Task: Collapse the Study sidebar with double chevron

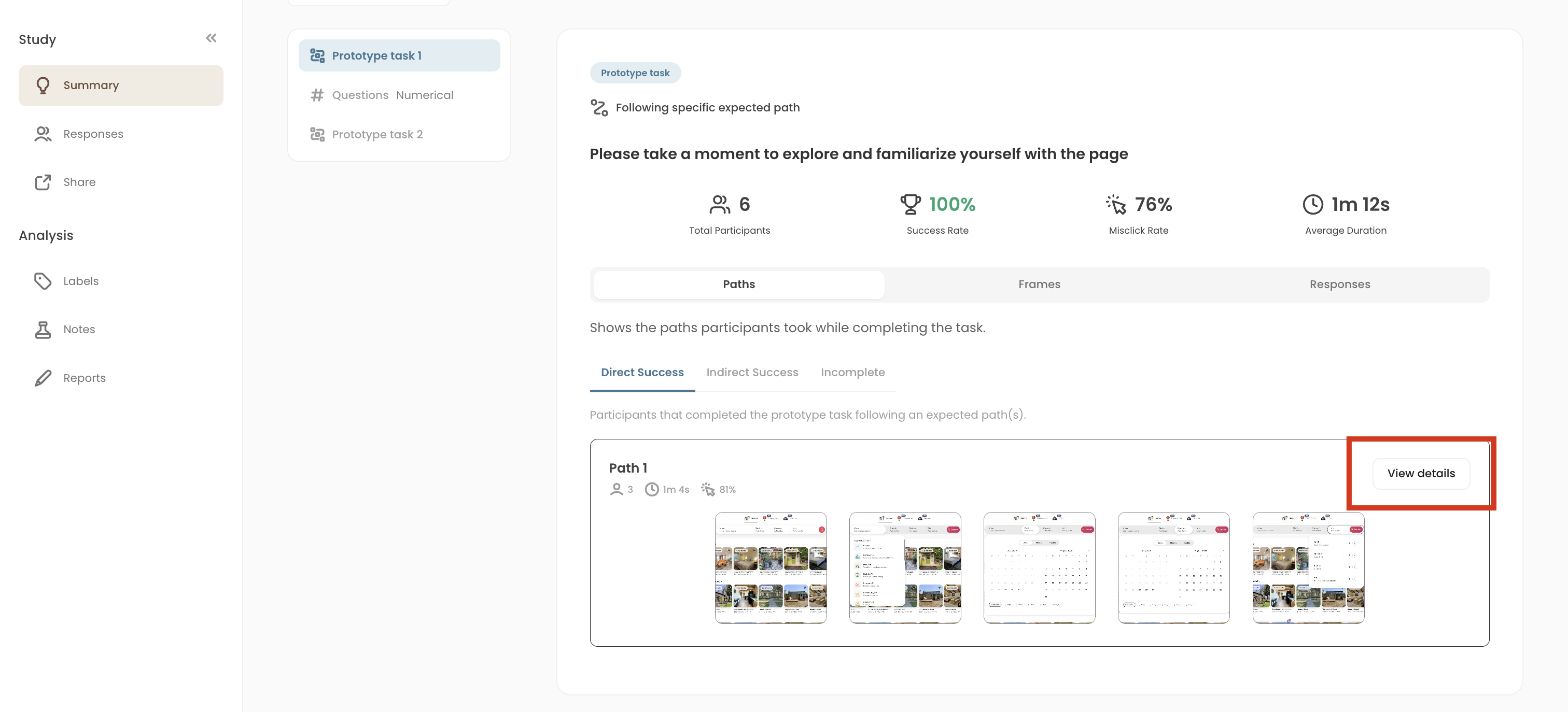Action: click(x=211, y=38)
